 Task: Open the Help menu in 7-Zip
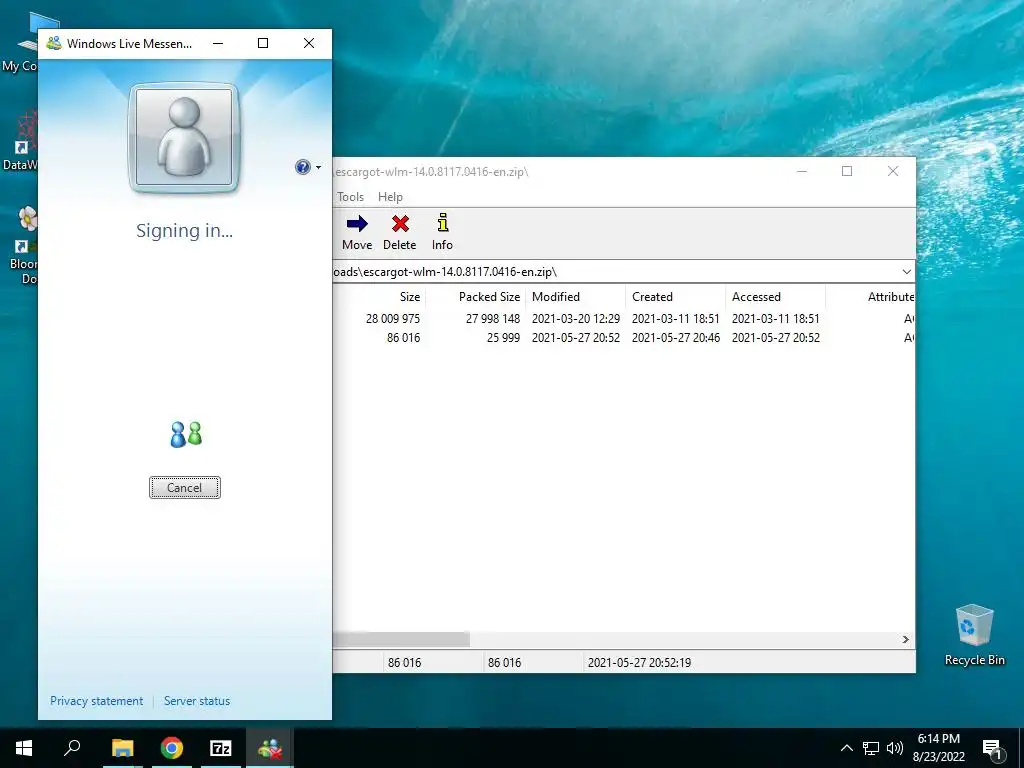[x=390, y=197]
